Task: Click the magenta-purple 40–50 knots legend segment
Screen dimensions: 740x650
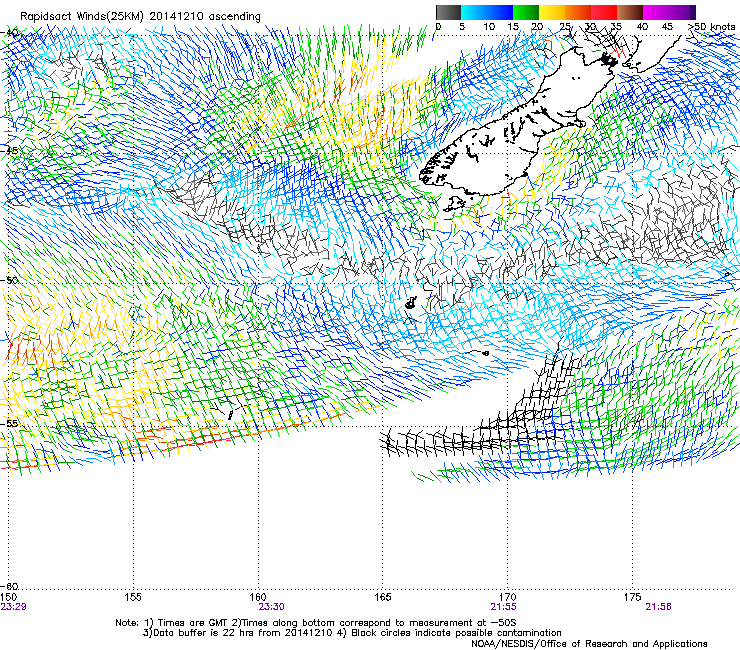Action: tap(666, 12)
